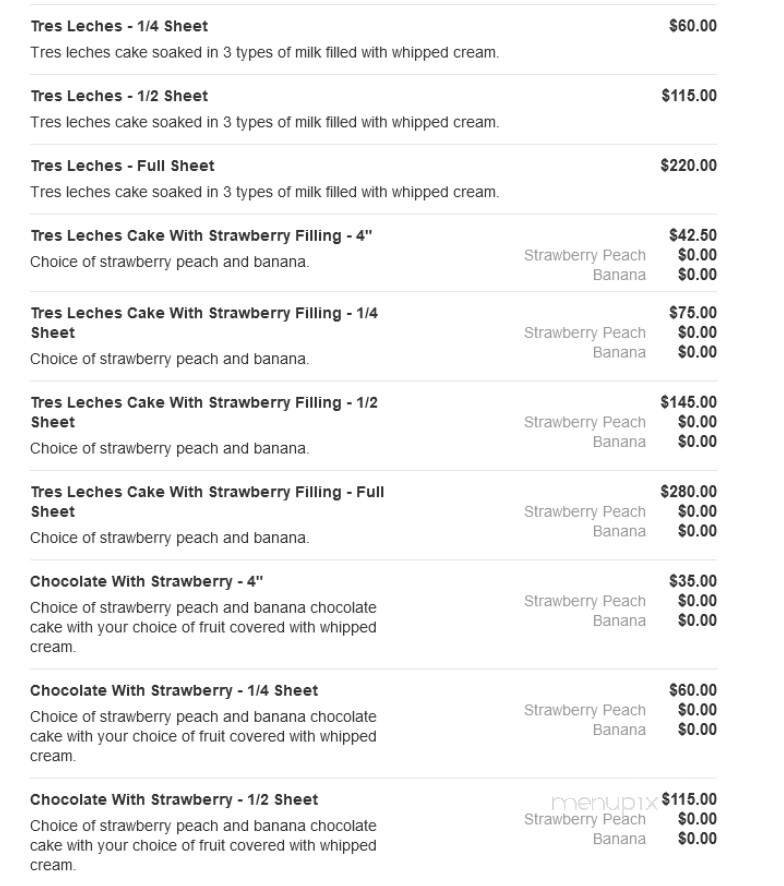Click the $280.00 price
784x886 pixels.
(x=688, y=492)
